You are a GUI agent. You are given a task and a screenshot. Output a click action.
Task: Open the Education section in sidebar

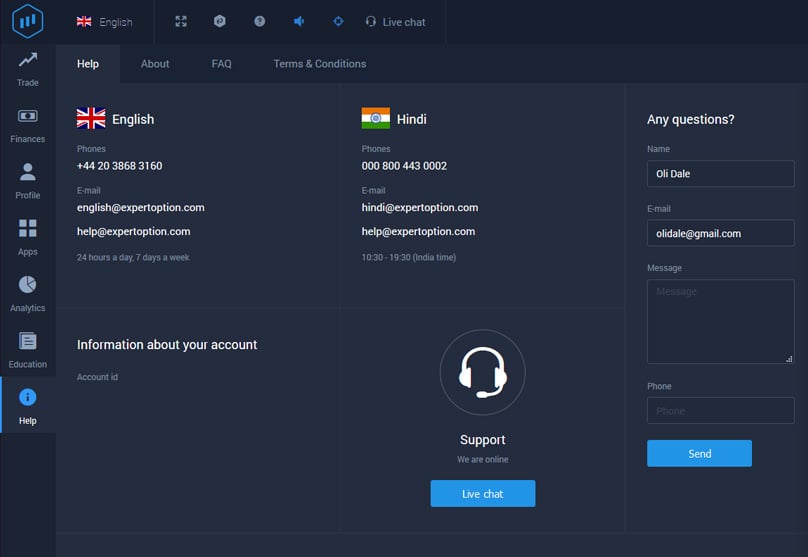pyautogui.click(x=28, y=351)
